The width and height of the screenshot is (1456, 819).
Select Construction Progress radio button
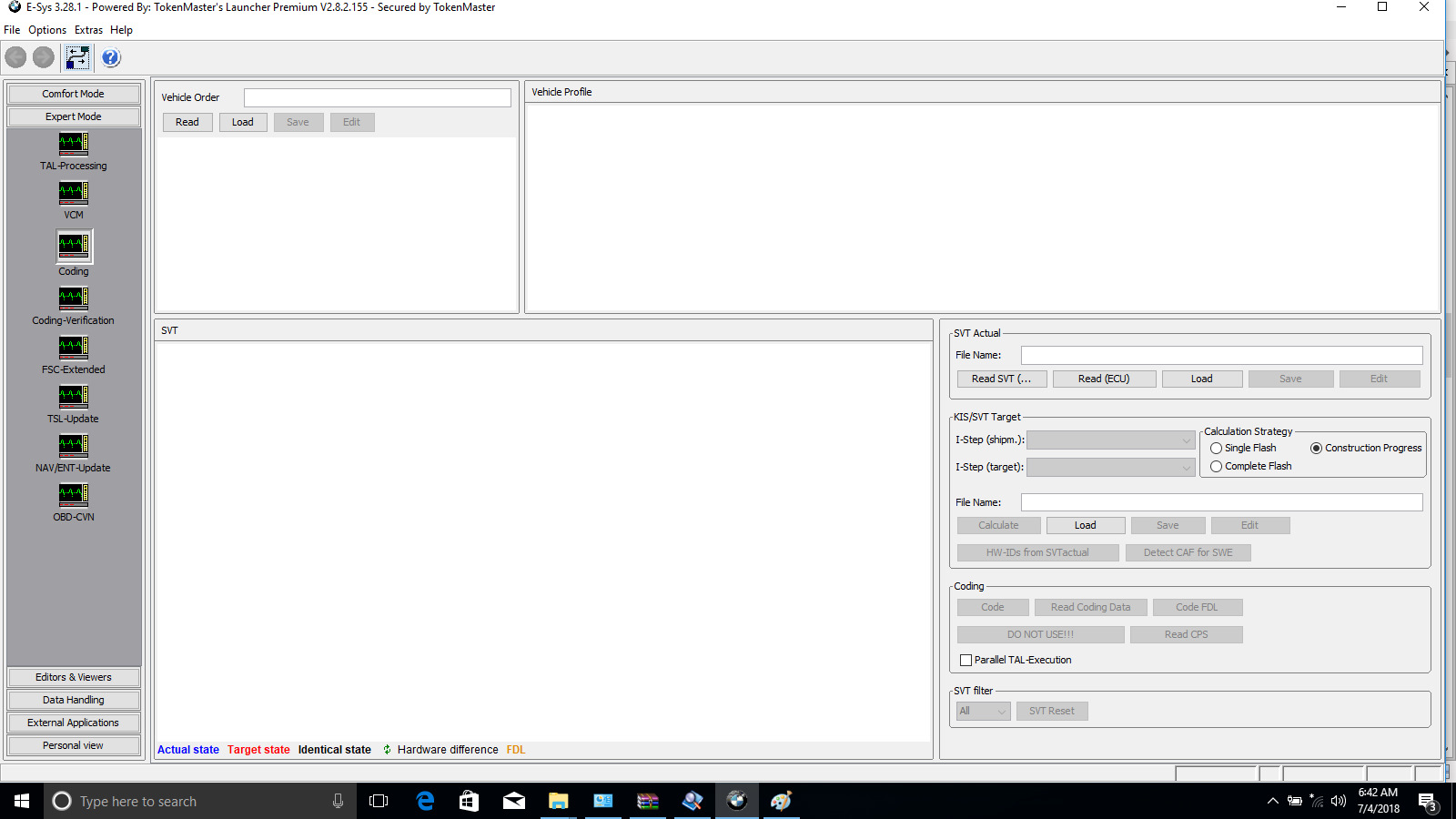[1316, 449]
